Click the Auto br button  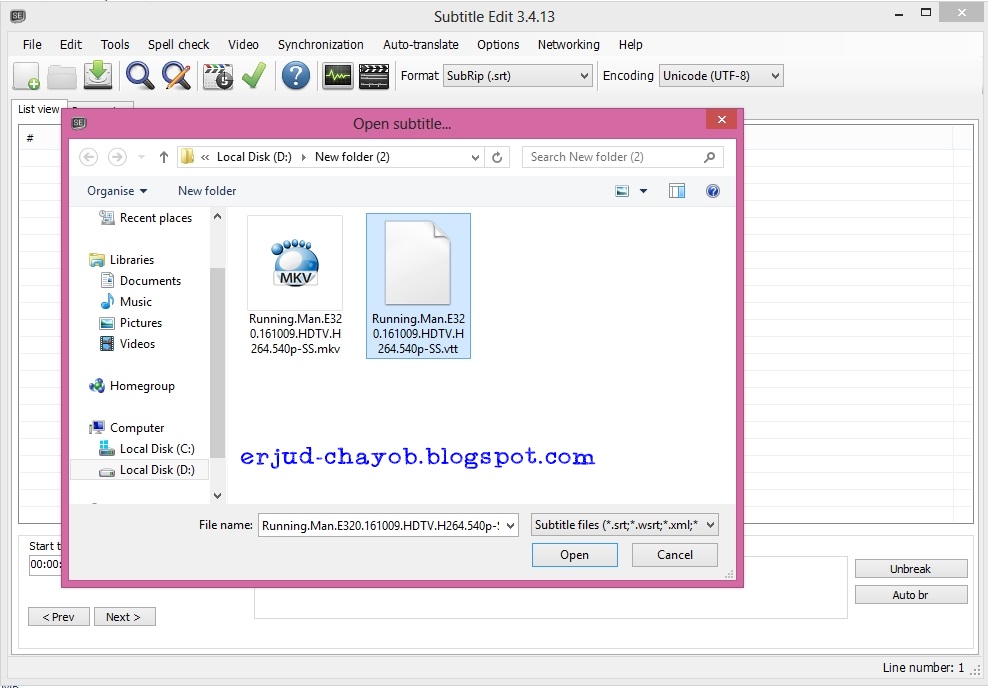coord(910,595)
